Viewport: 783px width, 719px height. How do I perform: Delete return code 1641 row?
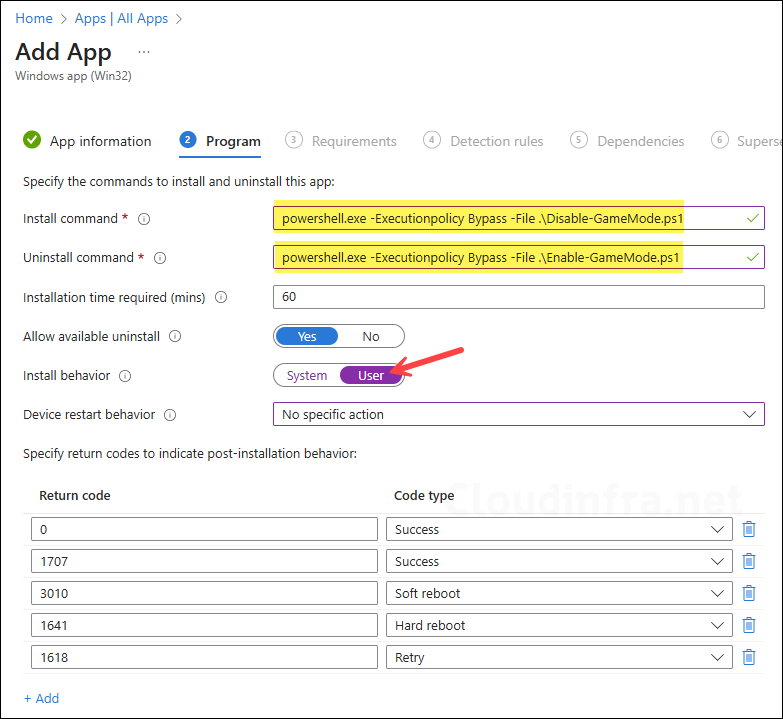pos(749,625)
